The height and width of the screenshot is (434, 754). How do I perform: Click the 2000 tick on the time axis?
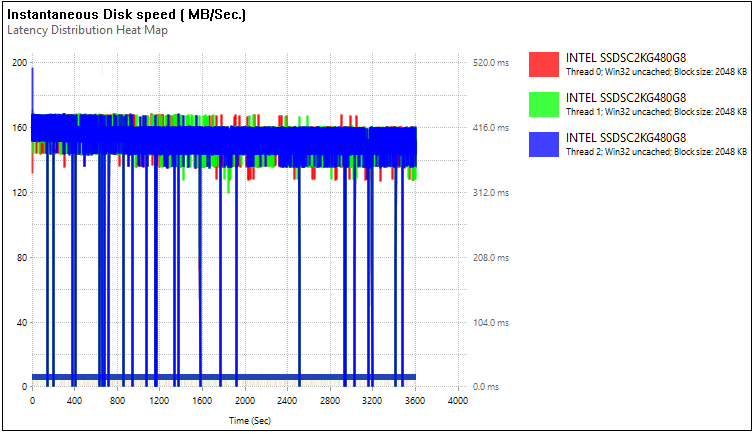[245, 400]
